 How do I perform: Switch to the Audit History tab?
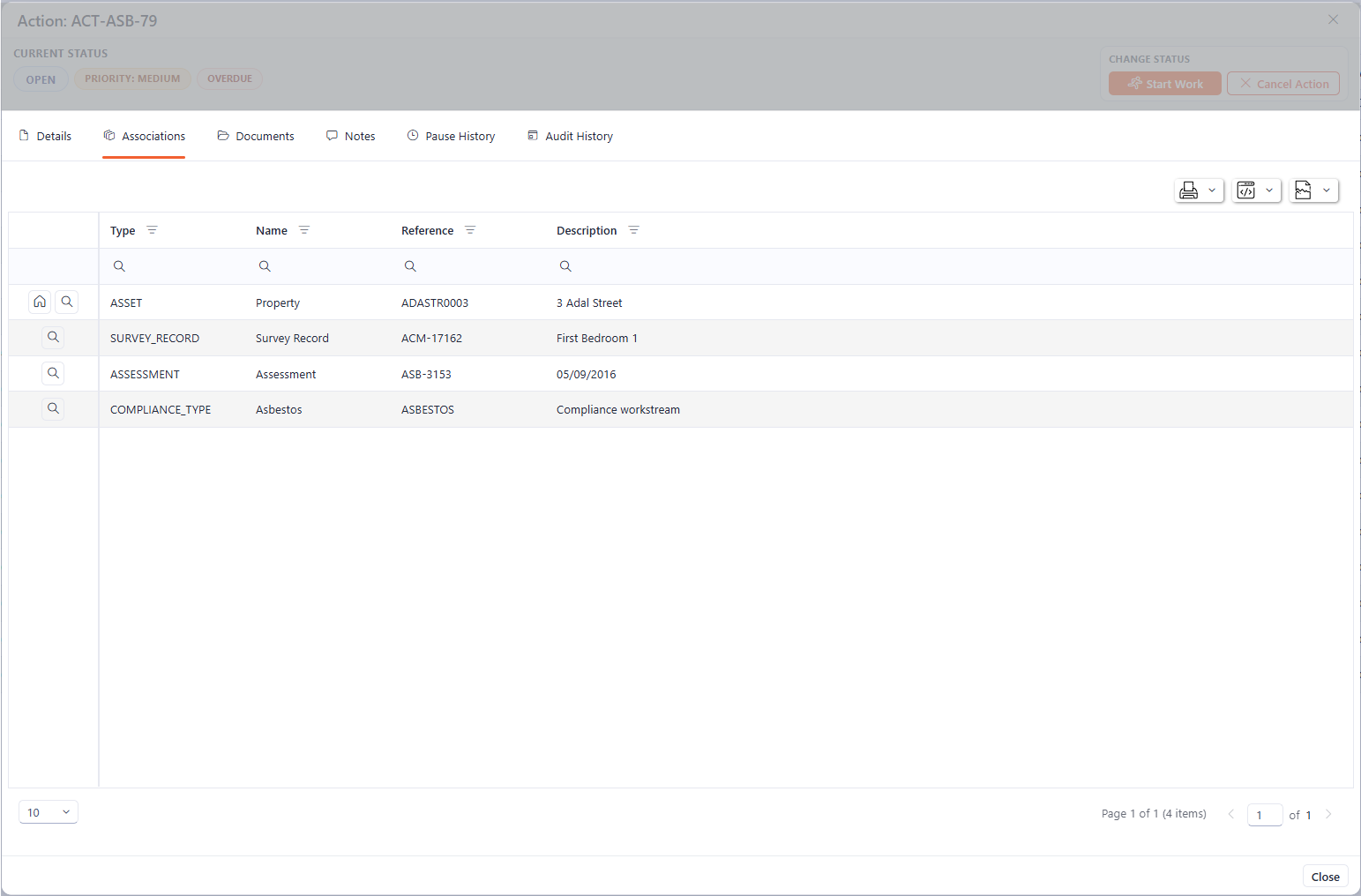[578, 136]
